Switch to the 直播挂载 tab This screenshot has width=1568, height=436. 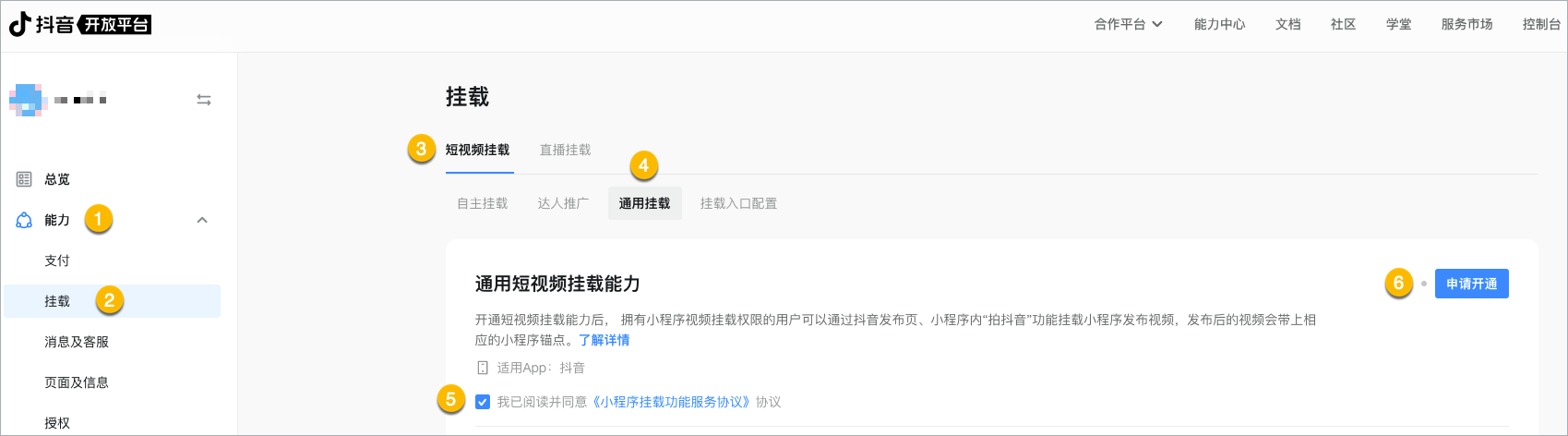[x=565, y=150]
